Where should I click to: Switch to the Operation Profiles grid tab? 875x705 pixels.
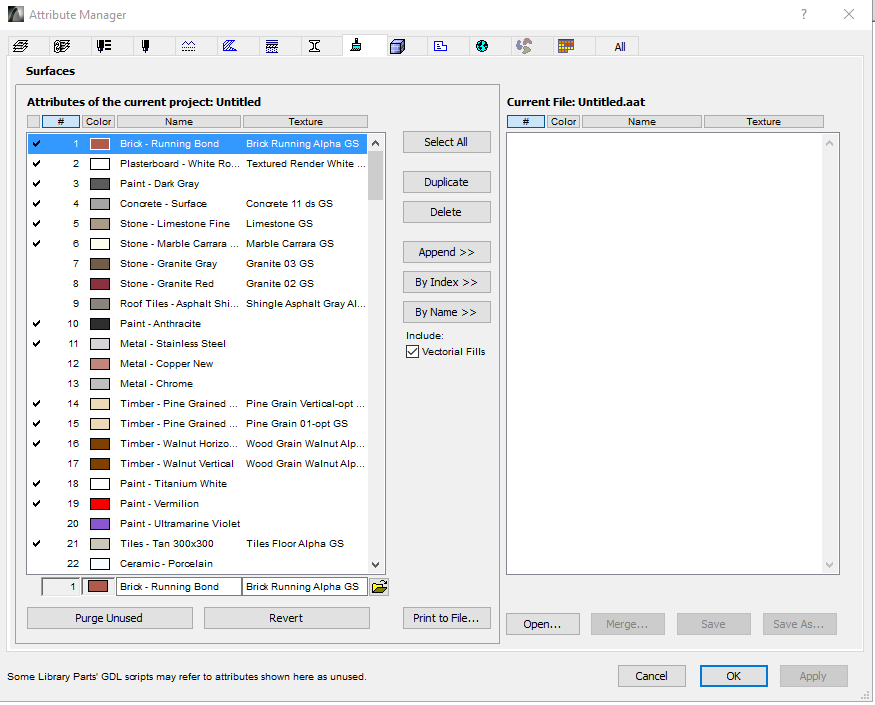(566, 46)
